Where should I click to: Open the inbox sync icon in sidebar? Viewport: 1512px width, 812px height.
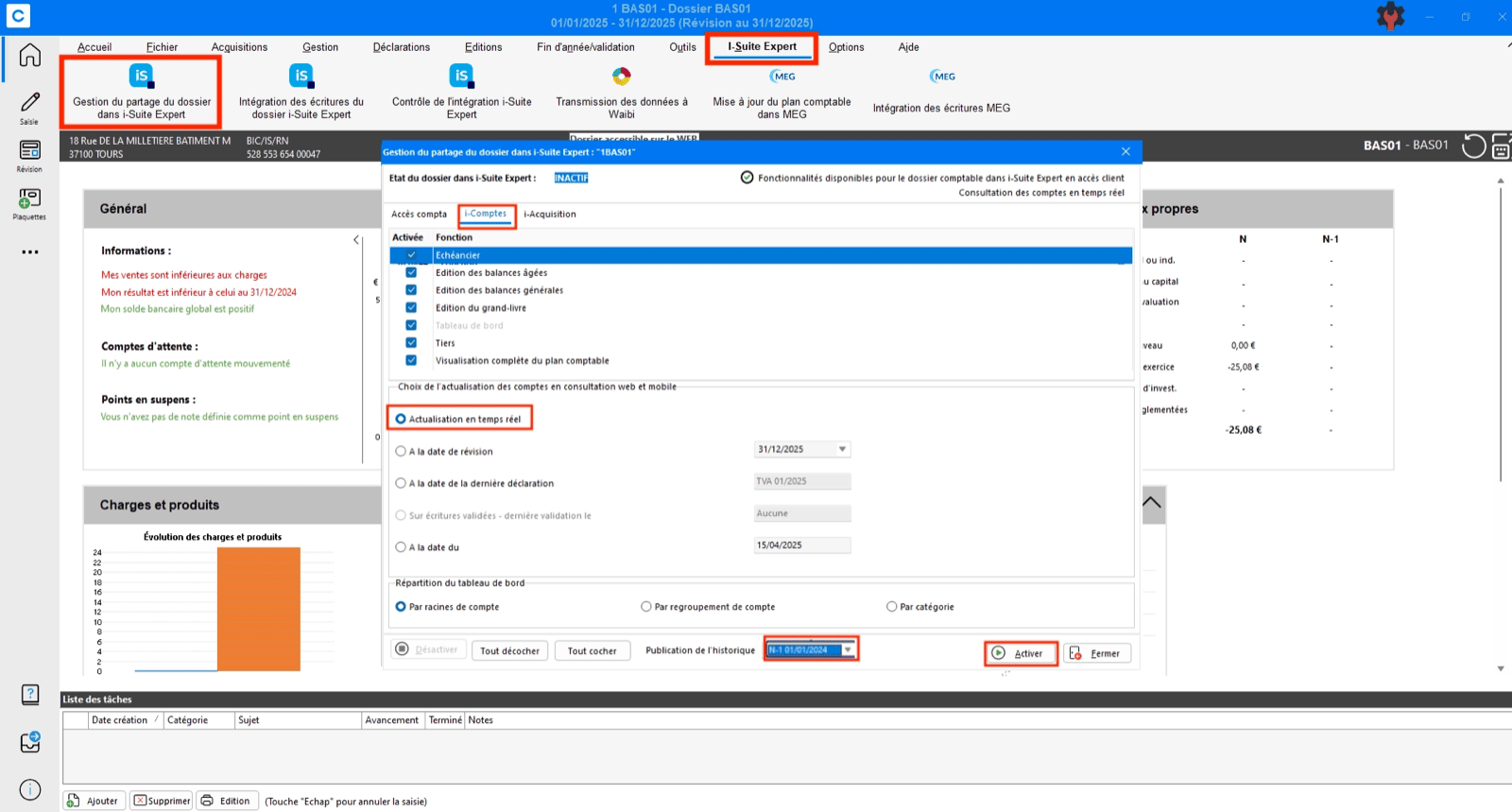coord(30,742)
